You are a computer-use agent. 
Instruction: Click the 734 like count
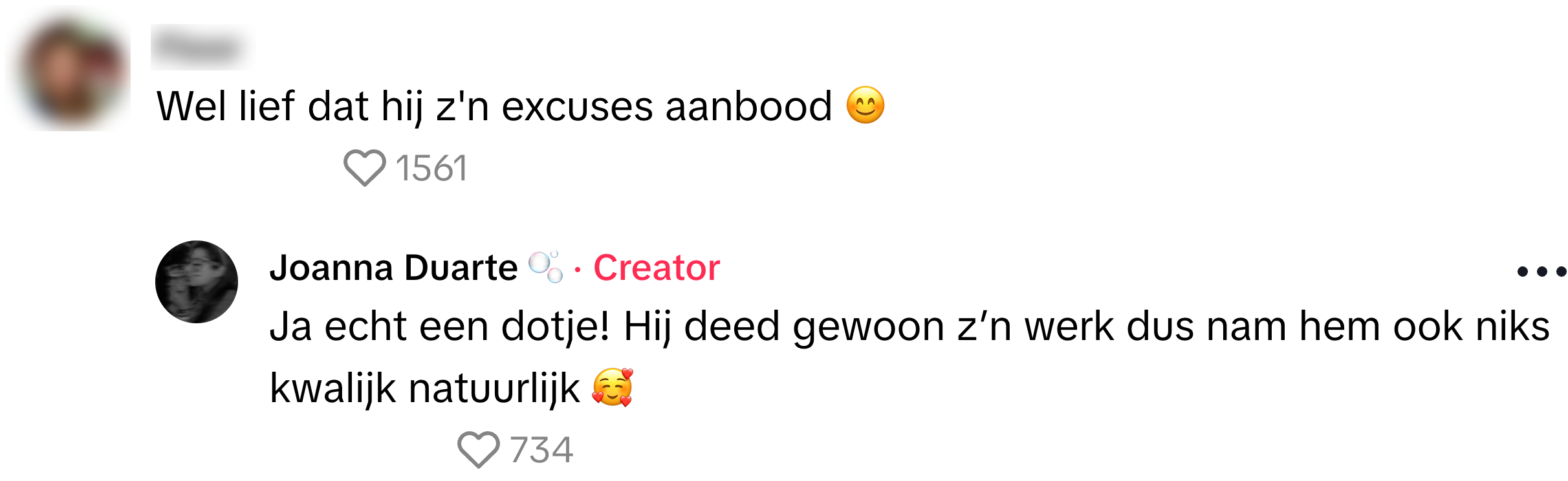point(541,450)
